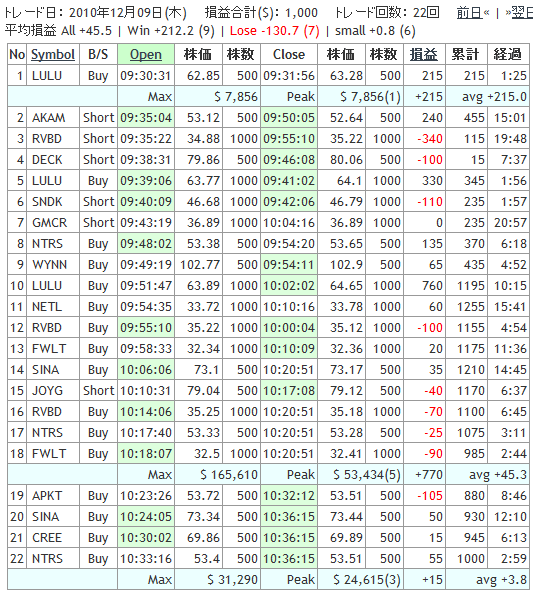
Task: Click the Close column header
Action: pyautogui.click(x=289, y=54)
